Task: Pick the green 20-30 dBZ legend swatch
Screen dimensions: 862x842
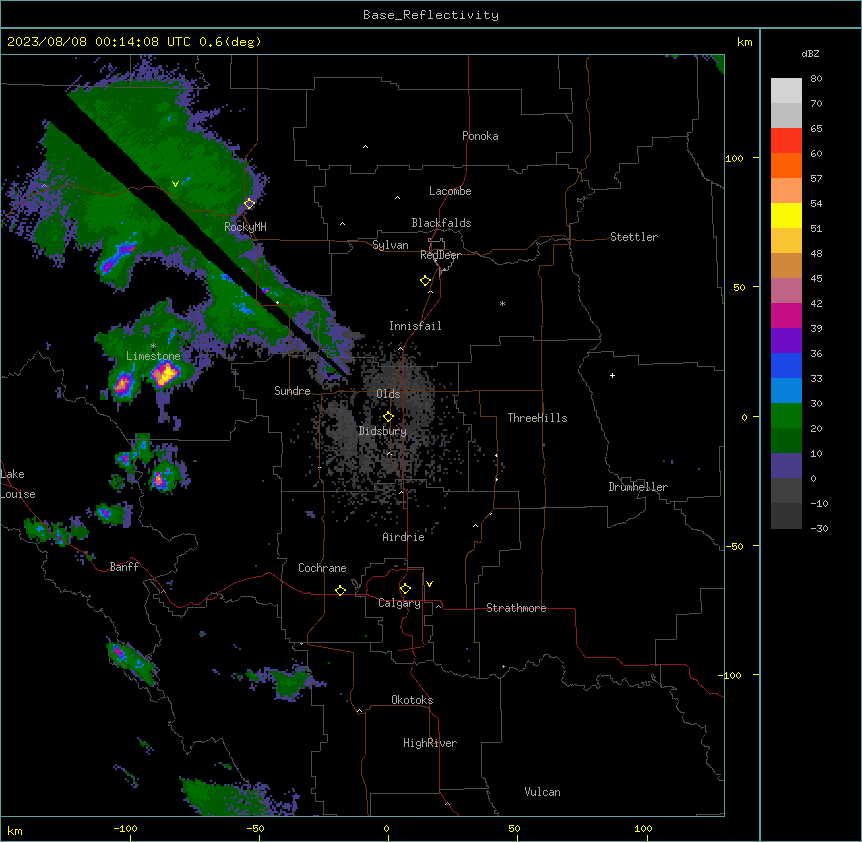Action: pyautogui.click(x=786, y=416)
